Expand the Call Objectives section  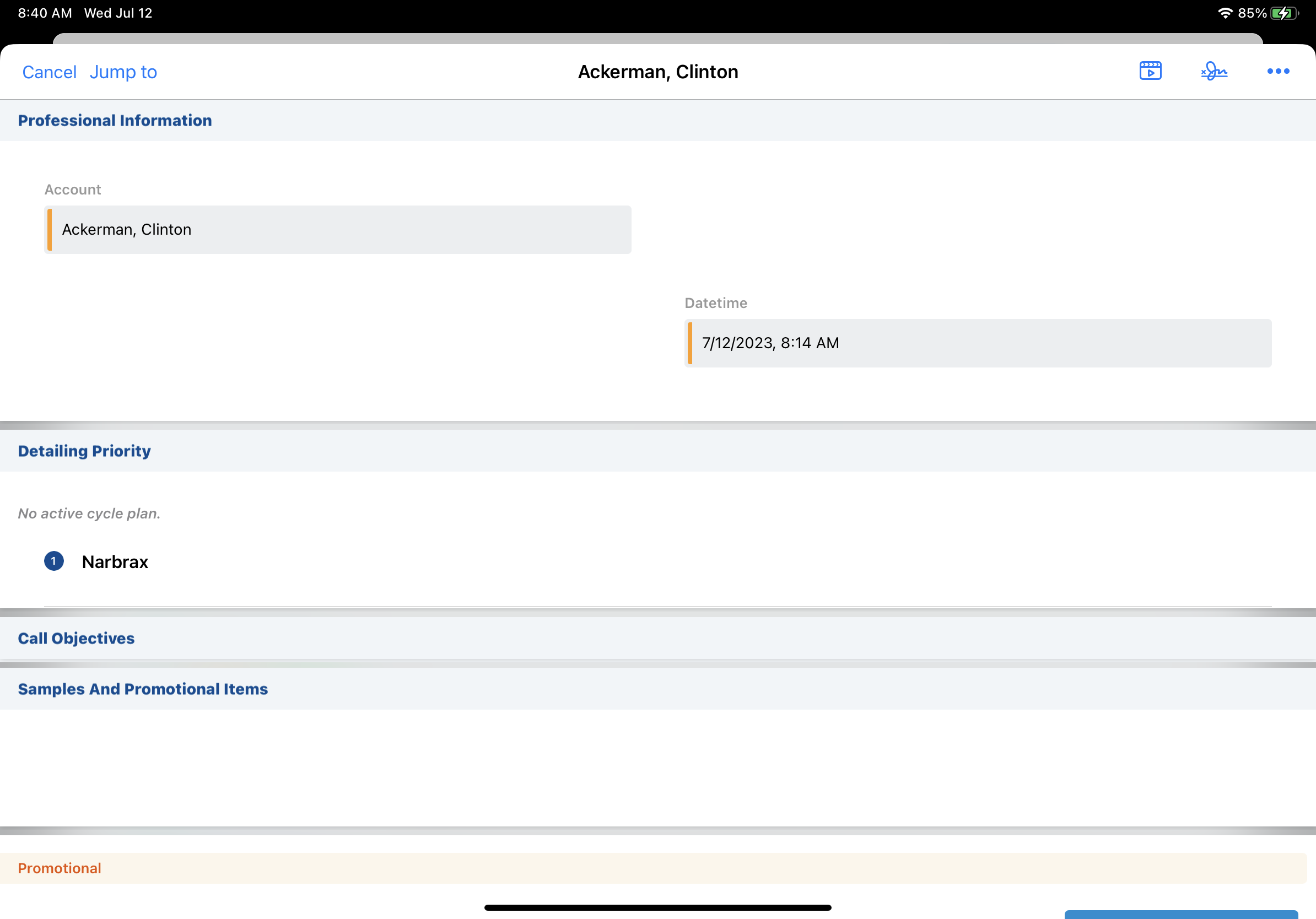76,638
